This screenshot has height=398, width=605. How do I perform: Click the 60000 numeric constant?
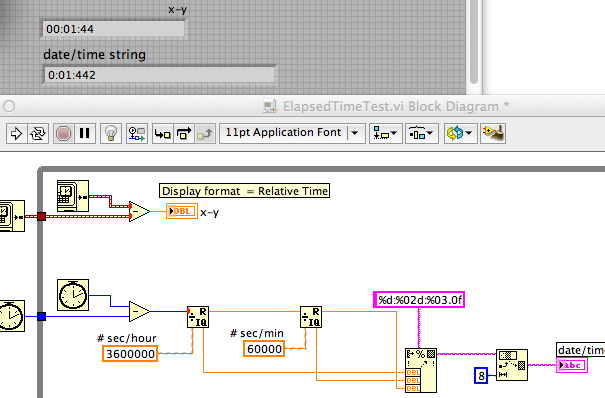click(264, 349)
